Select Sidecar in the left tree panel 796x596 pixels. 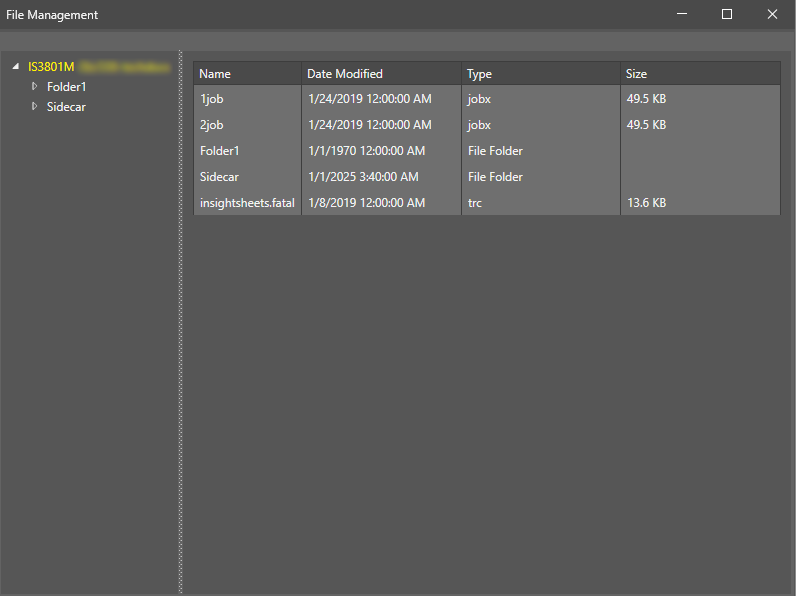66,107
